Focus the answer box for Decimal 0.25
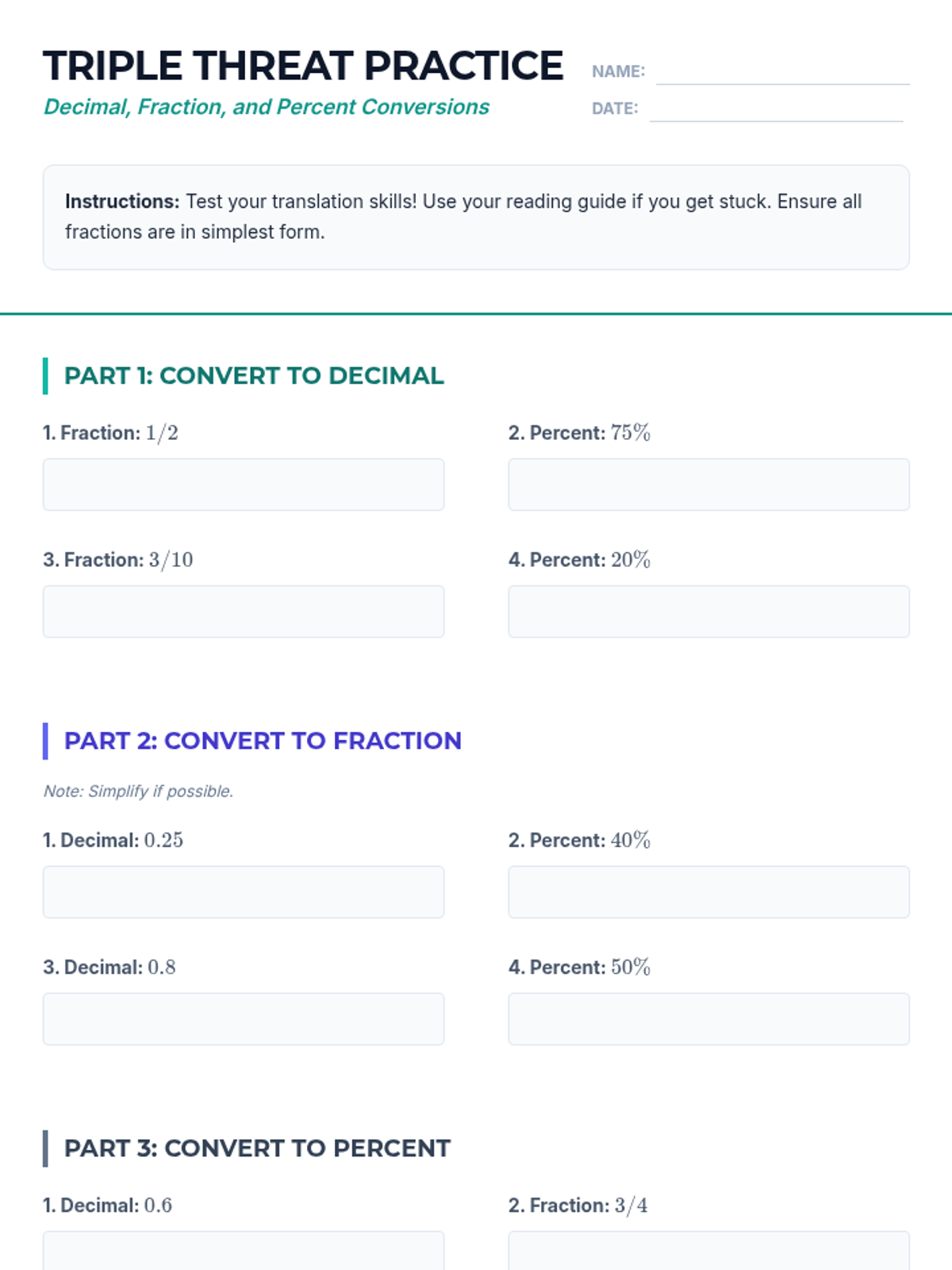 (x=244, y=891)
